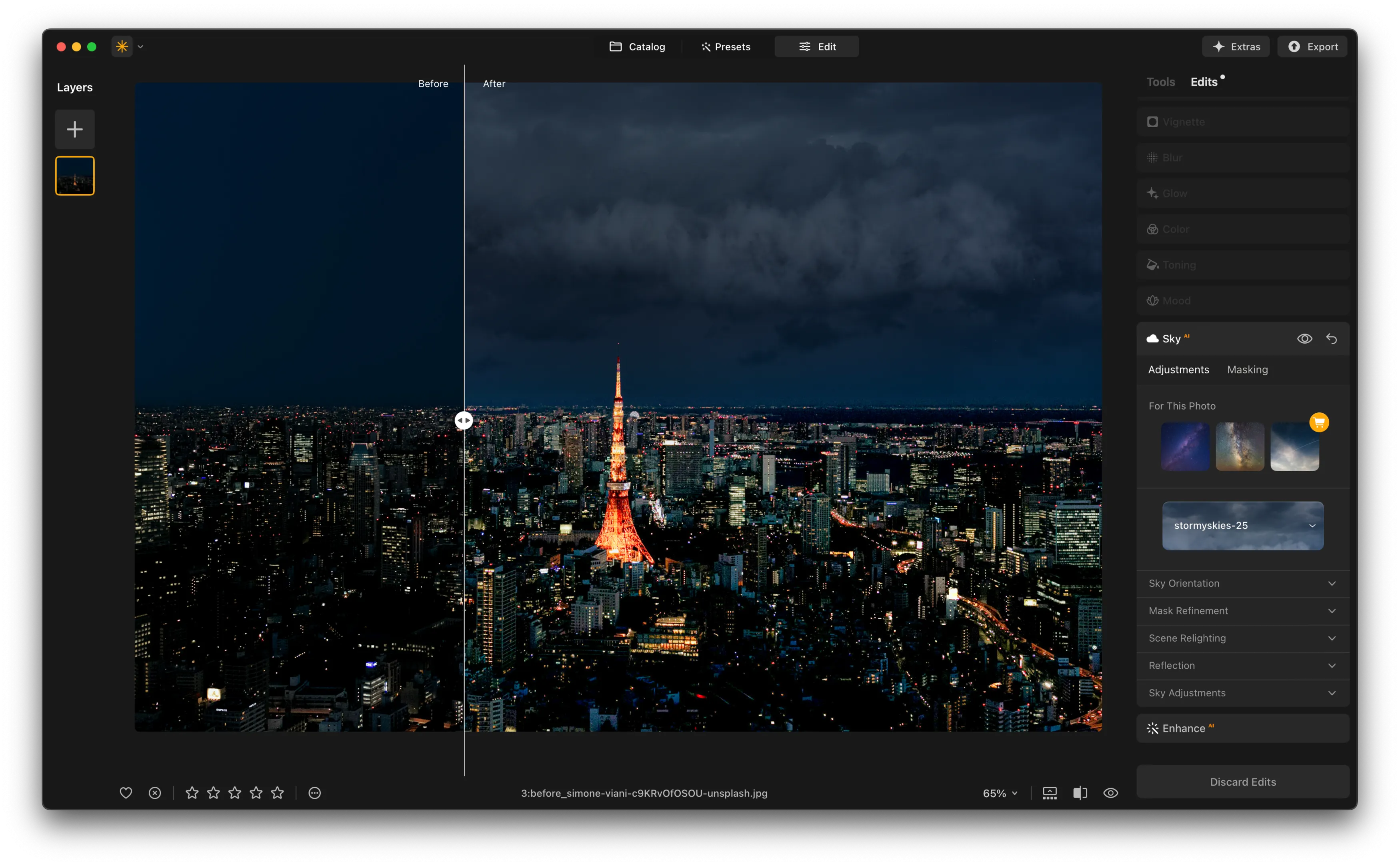1400x866 pixels.
Task: Click the reject photo X icon
Action: [155, 793]
